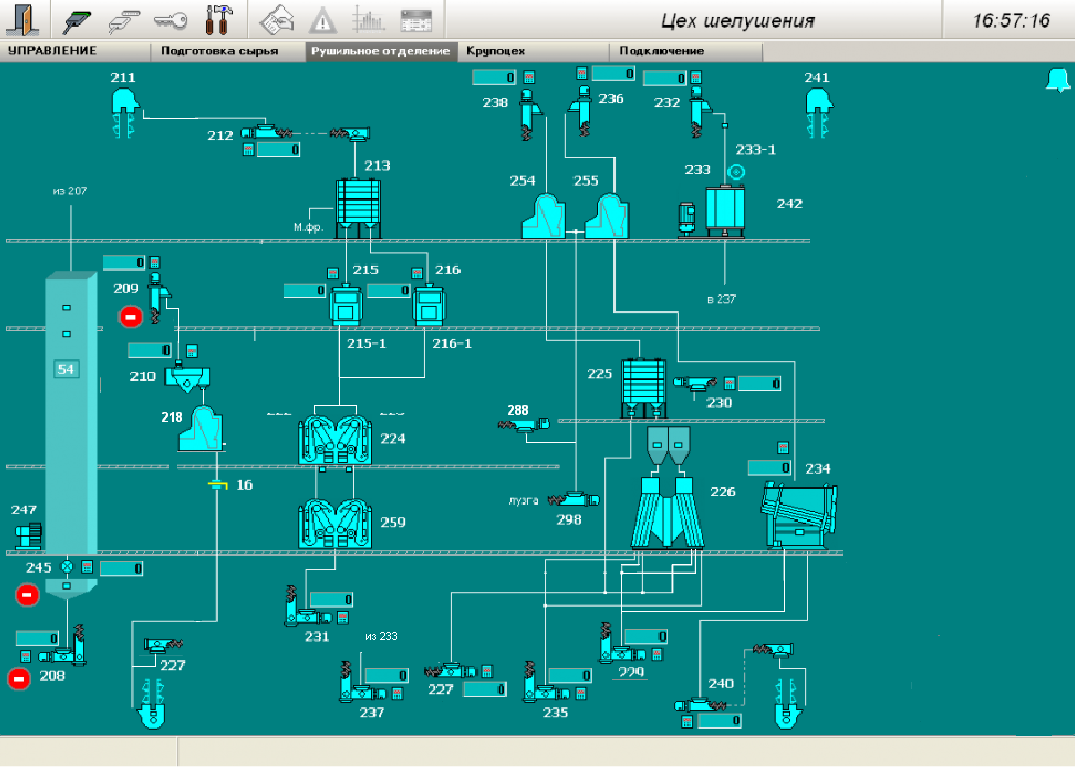
Task: Click the green connect plug icon
Action: pyautogui.click(x=79, y=19)
